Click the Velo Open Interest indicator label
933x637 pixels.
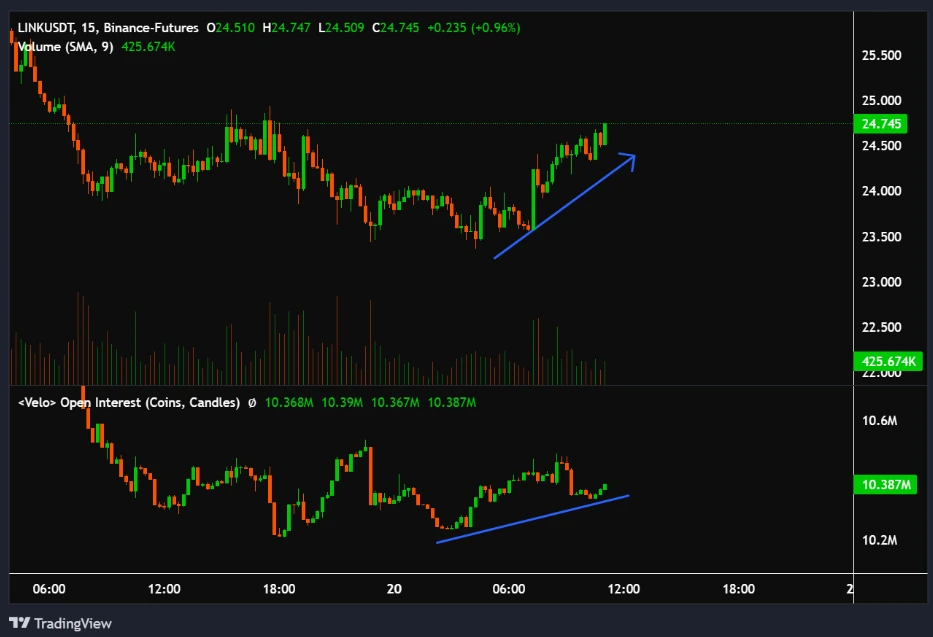pyautogui.click(x=129, y=403)
